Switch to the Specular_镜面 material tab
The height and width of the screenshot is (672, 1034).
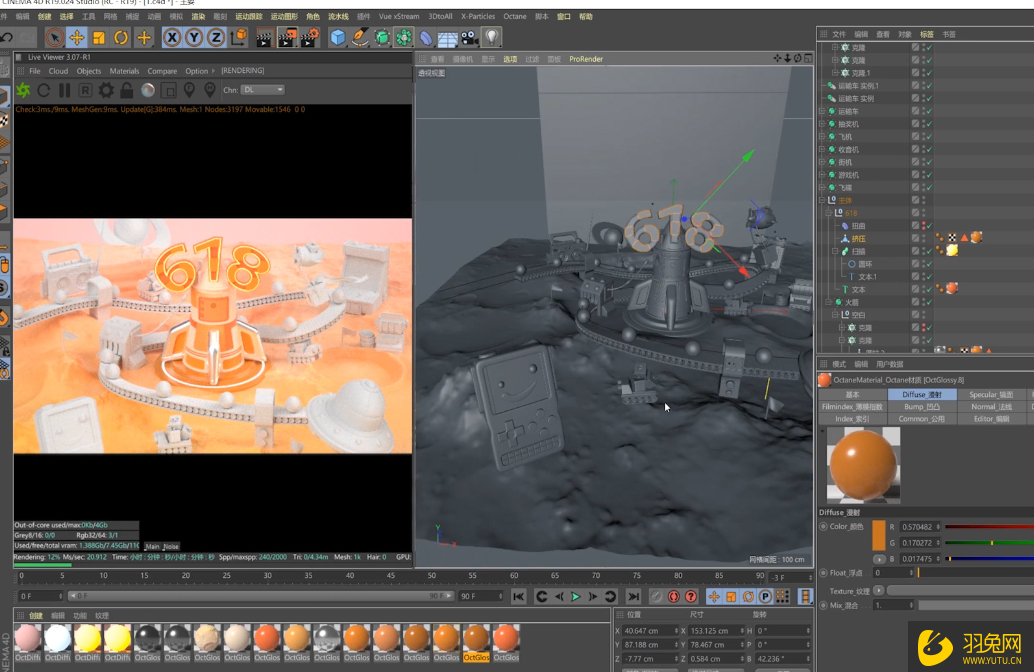click(990, 395)
